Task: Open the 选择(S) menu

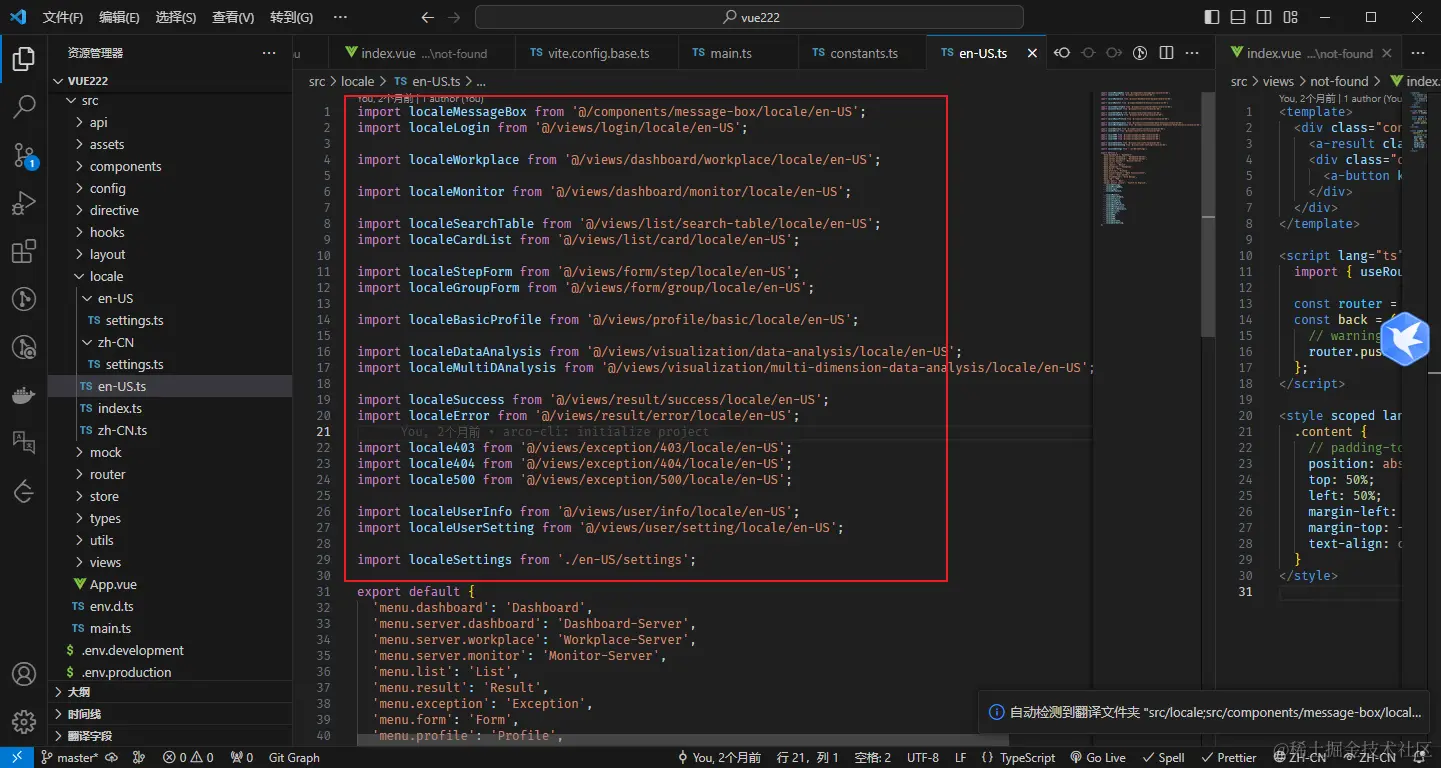Action: point(176,17)
